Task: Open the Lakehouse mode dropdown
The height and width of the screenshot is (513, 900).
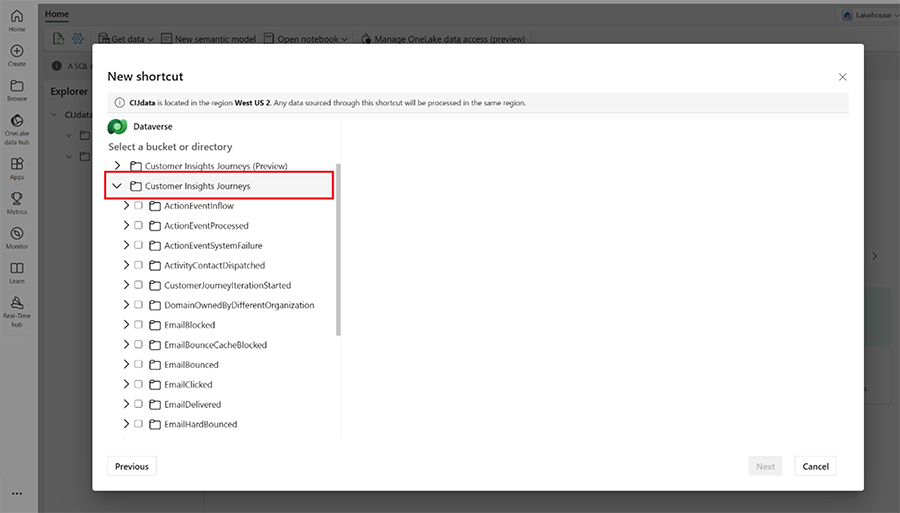Action: 870,15
